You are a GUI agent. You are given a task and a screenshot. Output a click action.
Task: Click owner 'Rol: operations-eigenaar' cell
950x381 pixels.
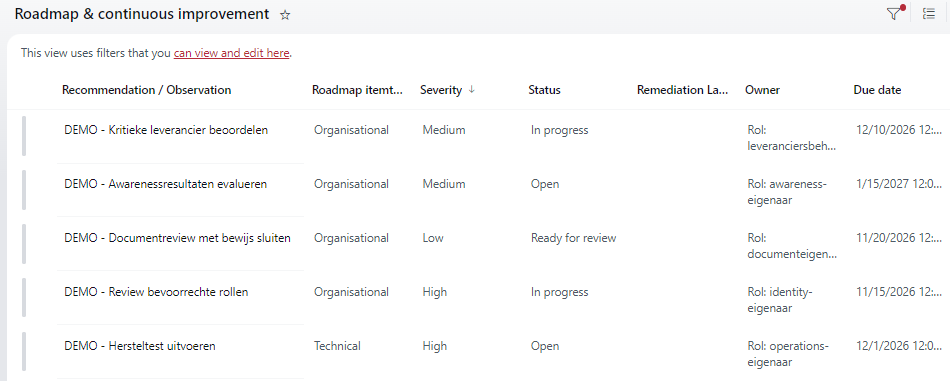pos(788,354)
